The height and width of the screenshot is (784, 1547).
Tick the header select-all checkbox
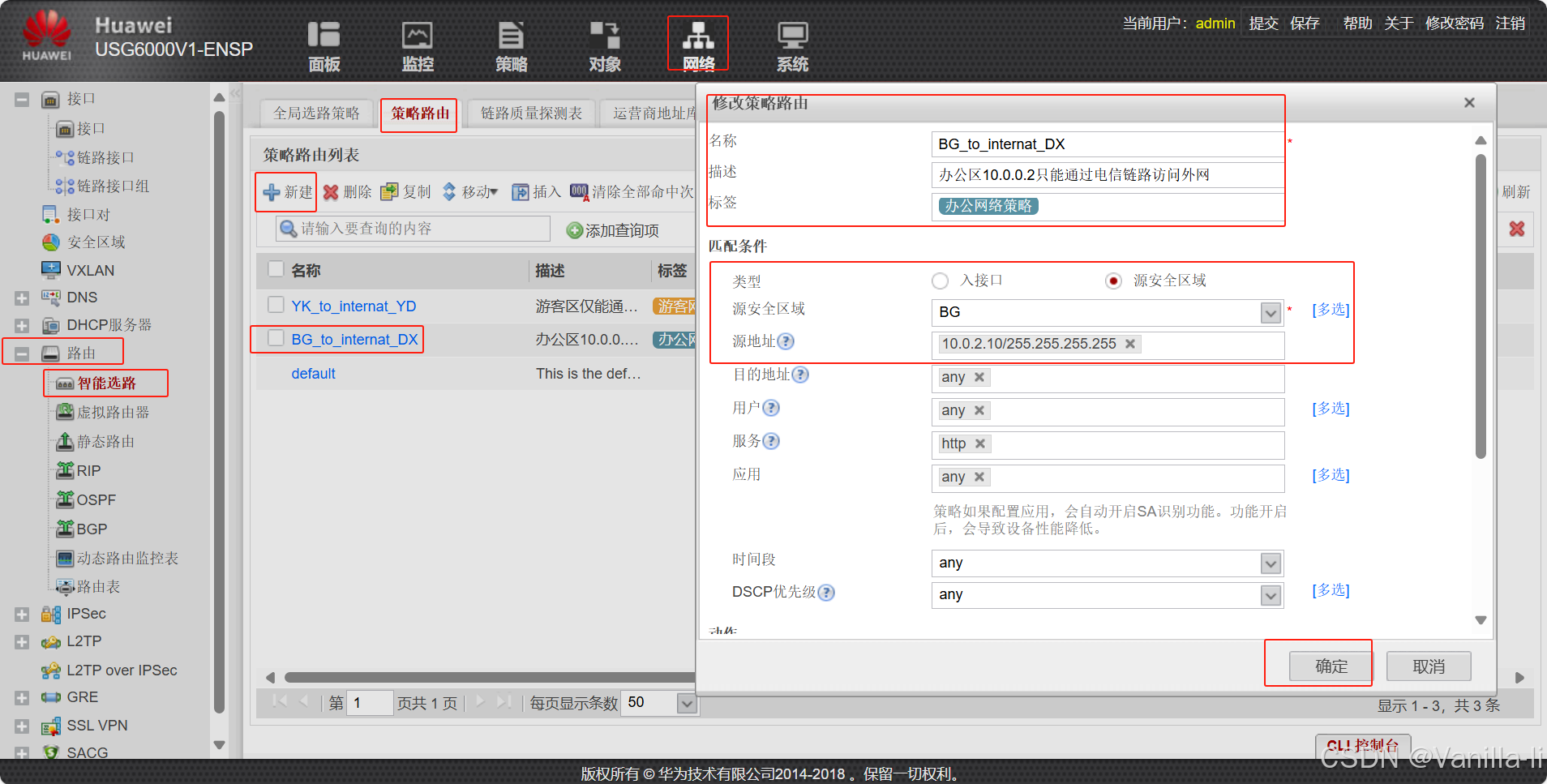coord(276,269)
